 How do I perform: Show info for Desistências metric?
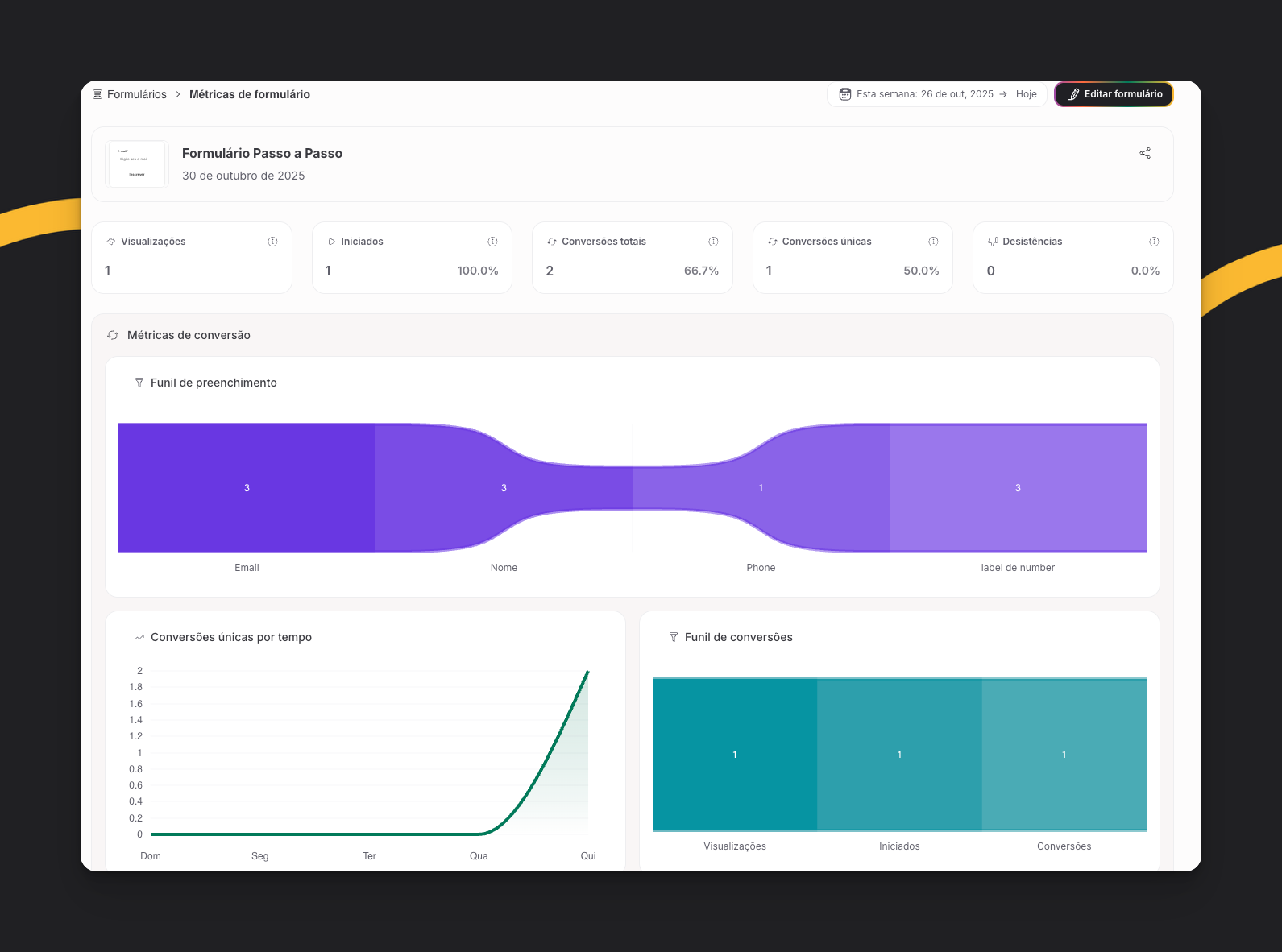[1154, 242]
